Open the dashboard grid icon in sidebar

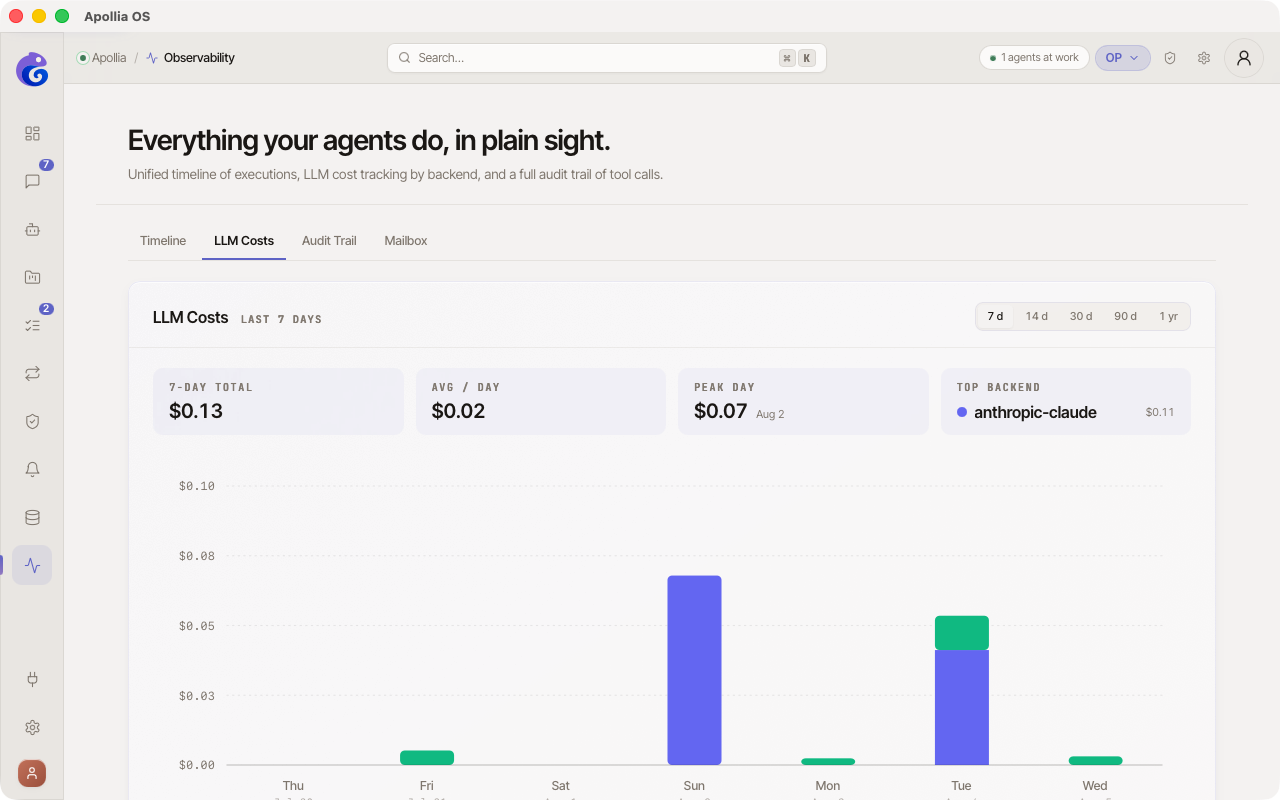[32, 133]
